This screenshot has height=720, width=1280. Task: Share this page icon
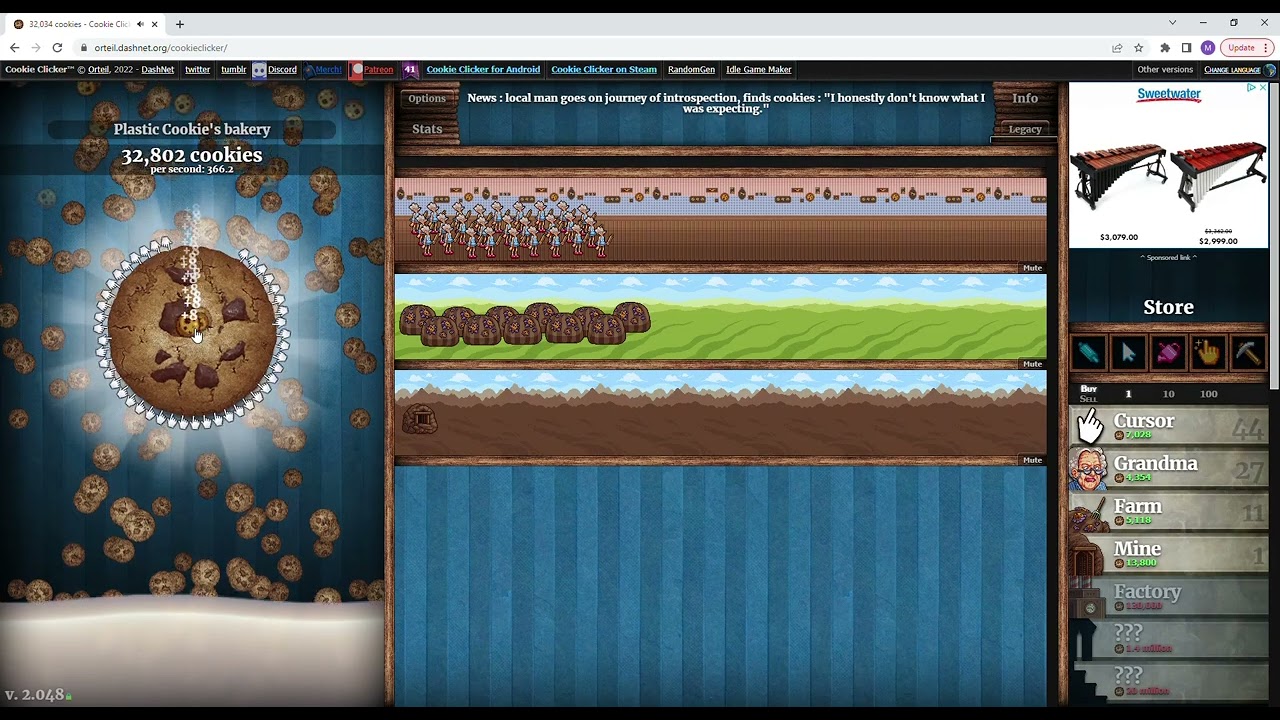[x=1117, y=47]
